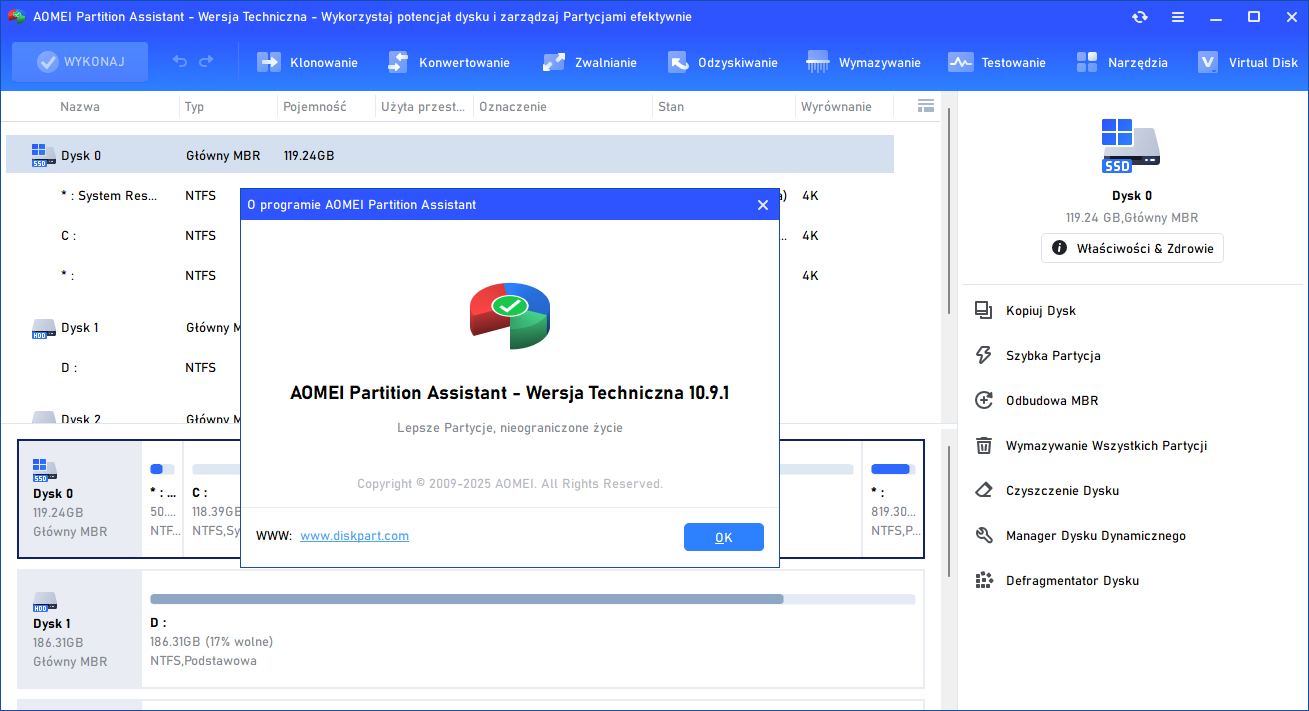
Task: Open the Narzędzia toolbar menu
Action: 1122,62
